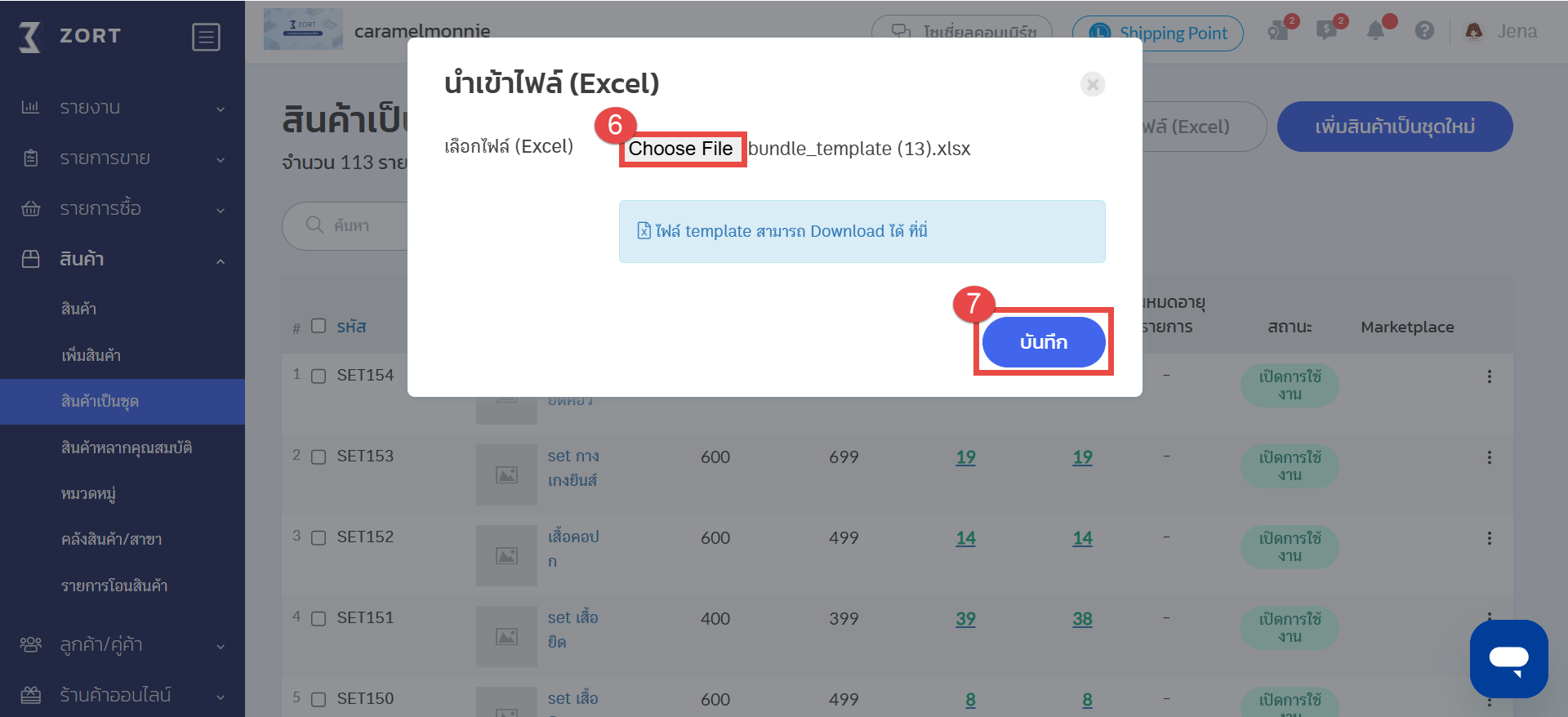Viewport: 1568px width, 717px height.
Task: Click the caramelmonnie shop logo thumbnail
Action: point(303,29)
